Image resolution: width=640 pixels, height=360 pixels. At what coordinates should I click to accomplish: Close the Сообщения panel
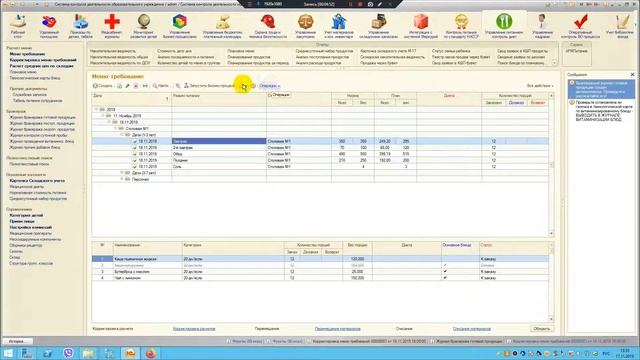click(x=632, y=75)
